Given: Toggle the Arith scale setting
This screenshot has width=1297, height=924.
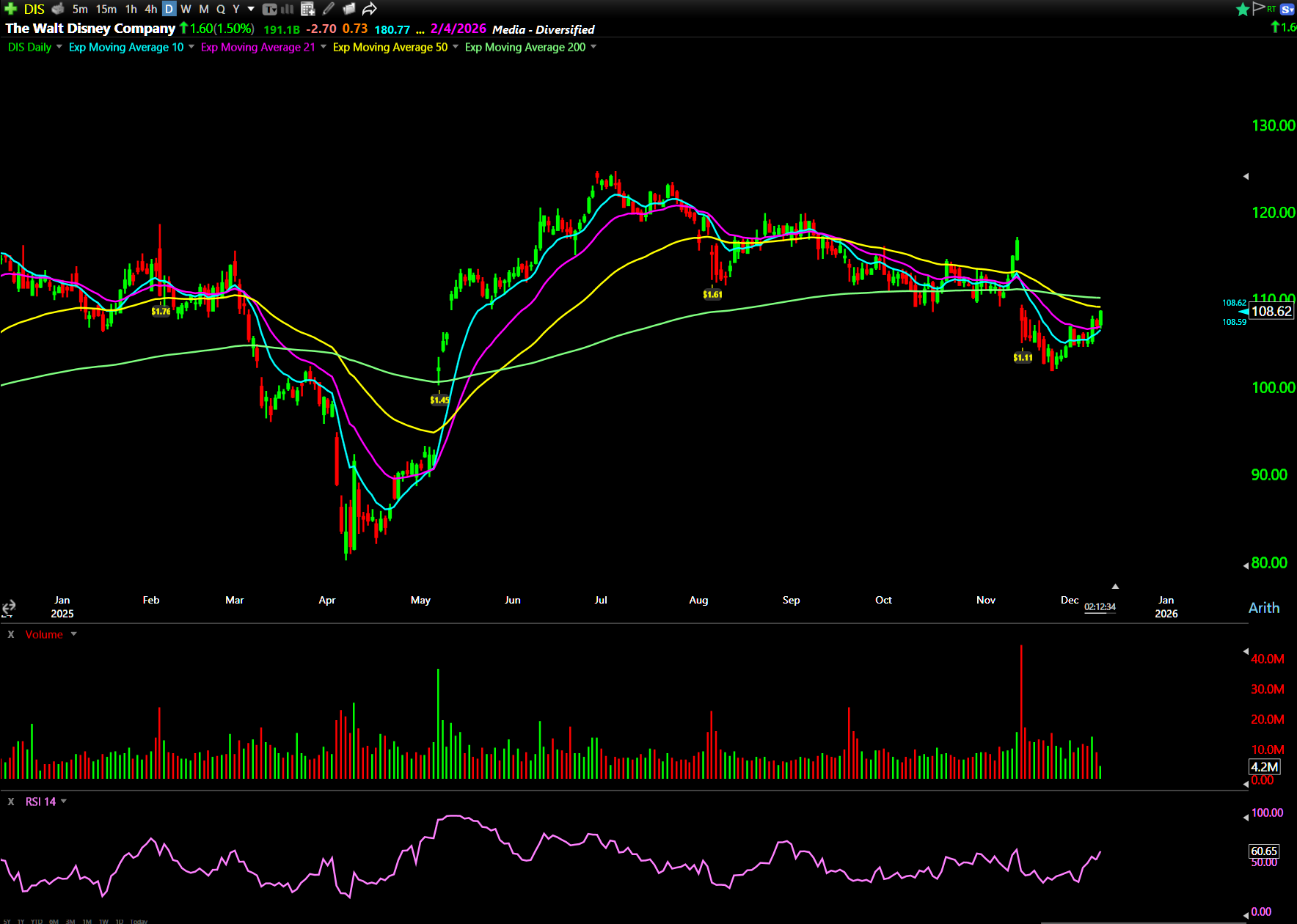Looking at the screenshot, I should (1263, 608).
